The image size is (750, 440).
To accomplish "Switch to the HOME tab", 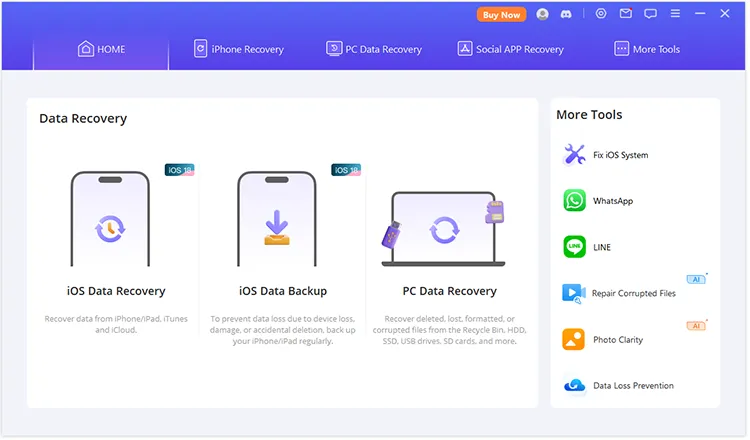I will coord(101,49).
